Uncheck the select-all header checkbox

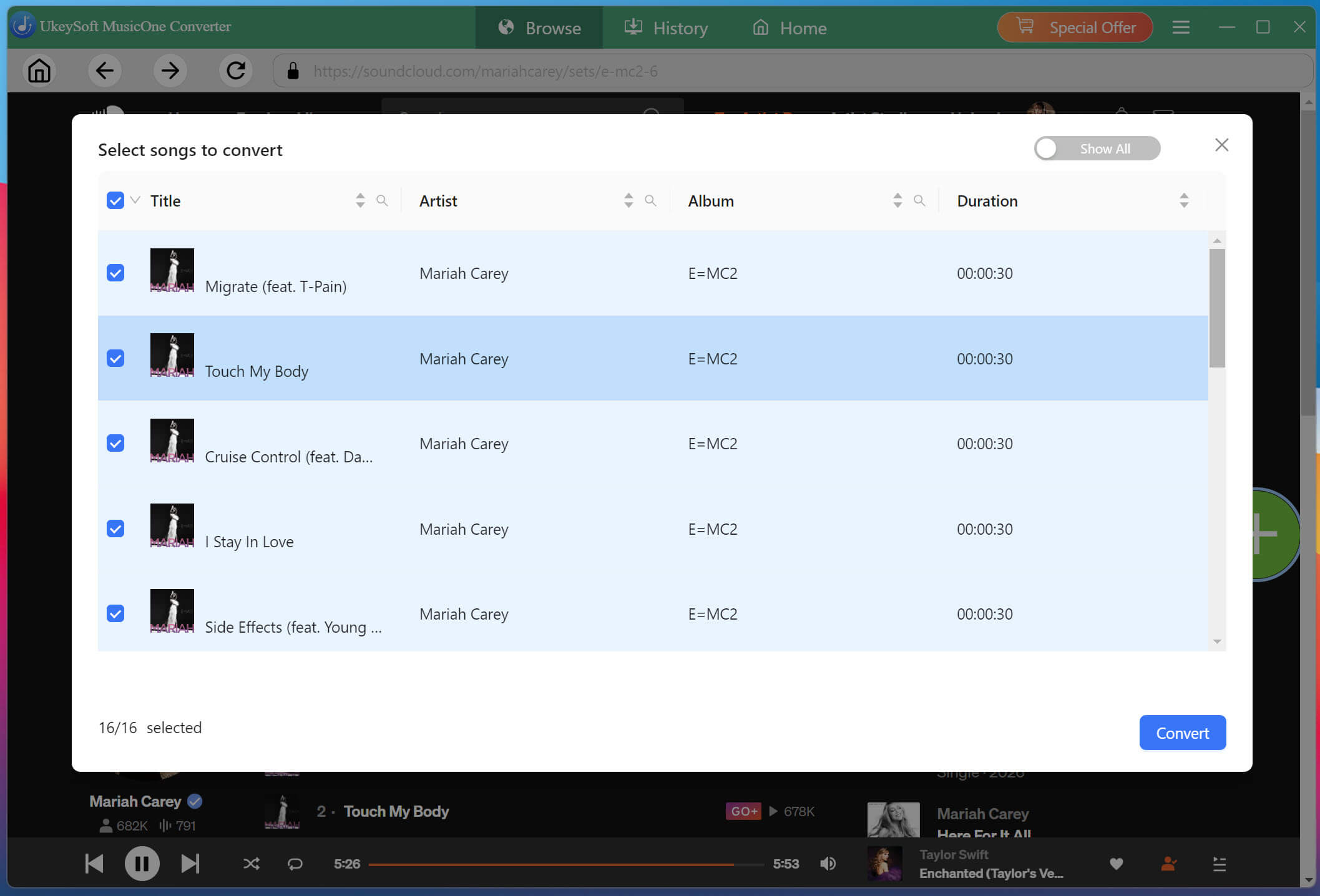[115, 200]
